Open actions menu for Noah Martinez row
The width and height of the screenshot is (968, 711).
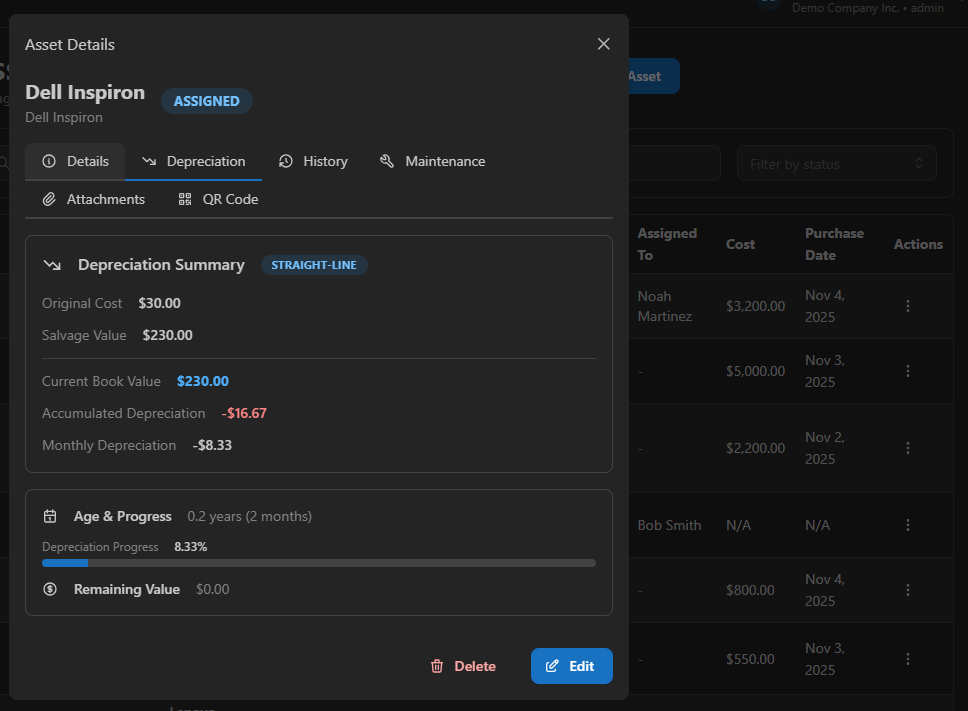908,306
